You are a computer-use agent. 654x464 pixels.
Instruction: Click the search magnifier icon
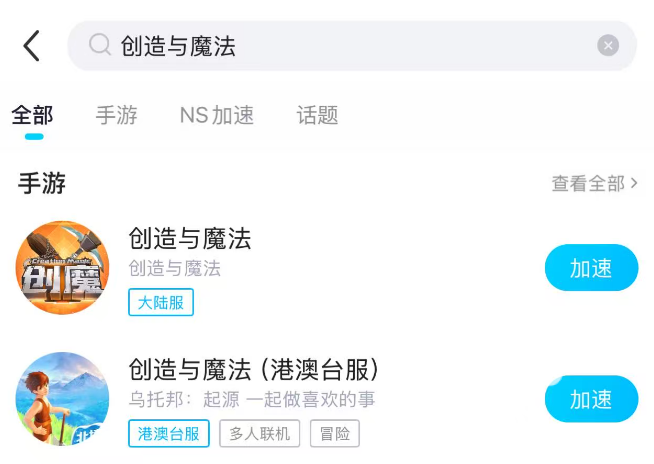pyautogui.click(x=99, y=45)
